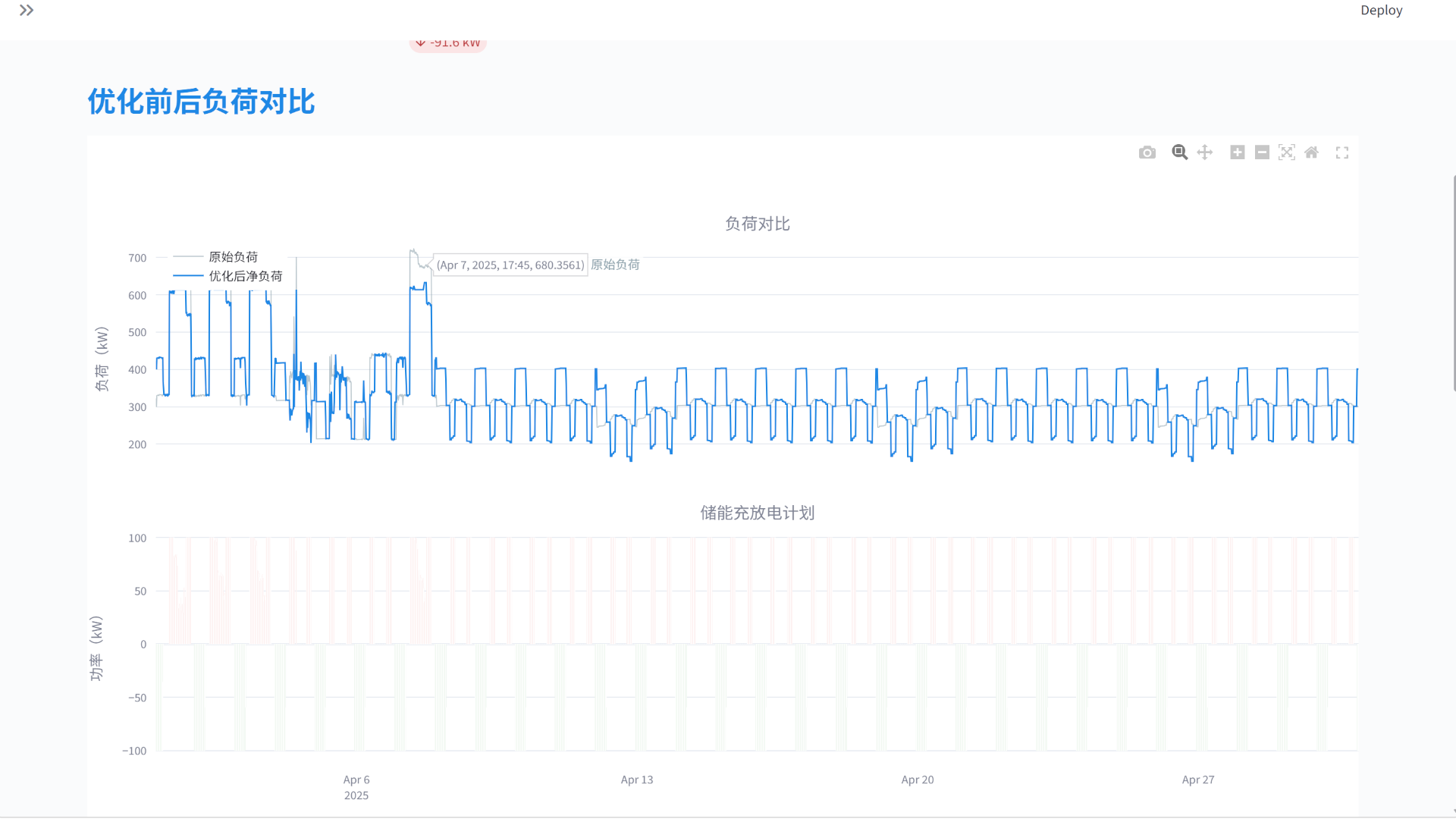Click the Apr 20 x-axis tick label
1456x819 pixels.
point(918,780)
